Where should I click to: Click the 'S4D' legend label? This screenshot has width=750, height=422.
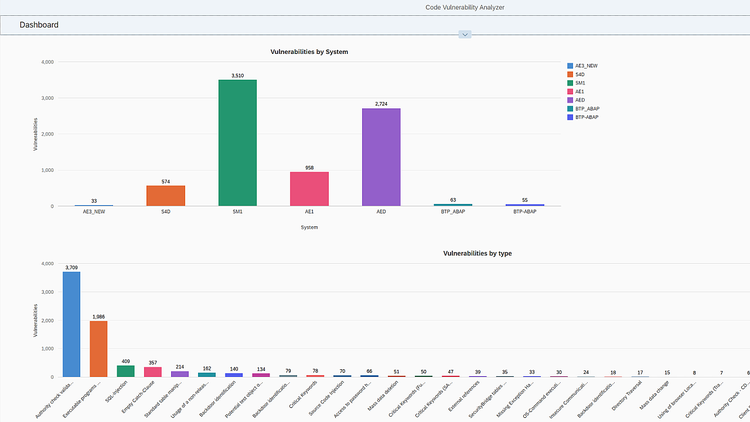tap(580, 75)
